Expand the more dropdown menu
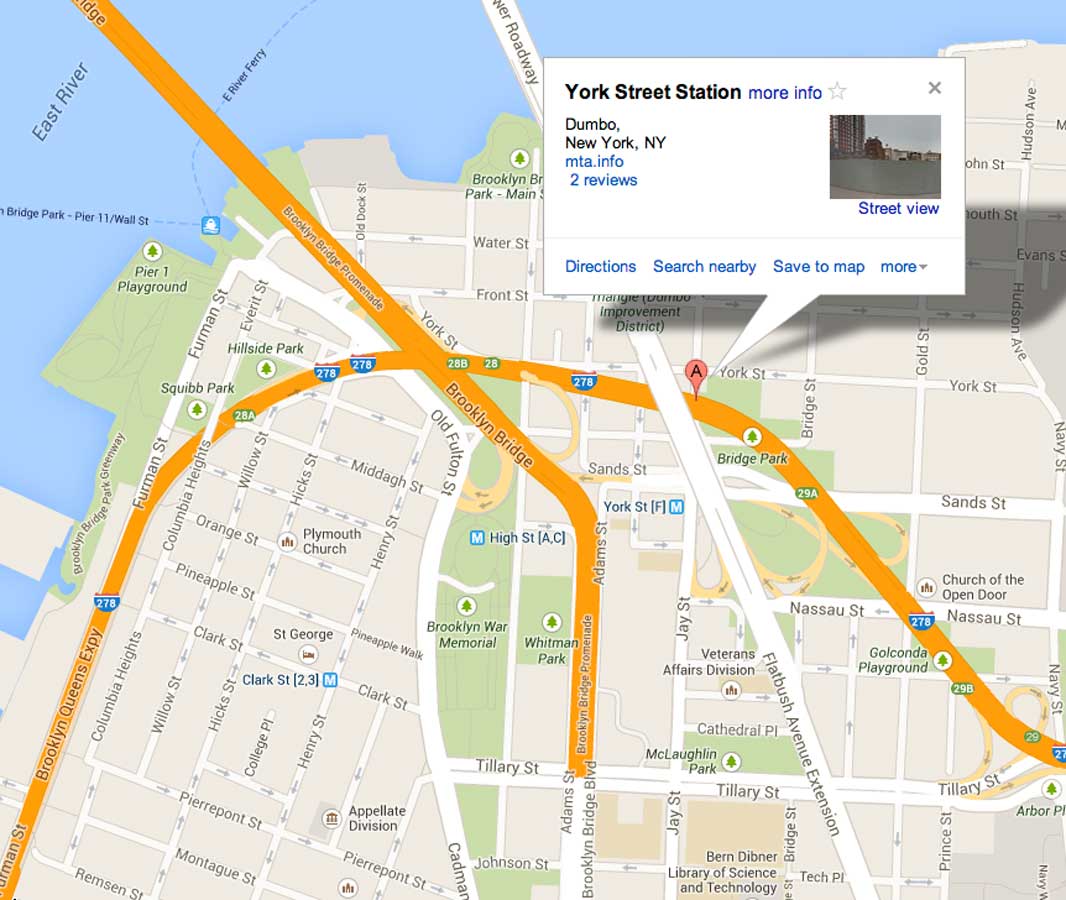 pyautogui.click(x=904, y=266)
